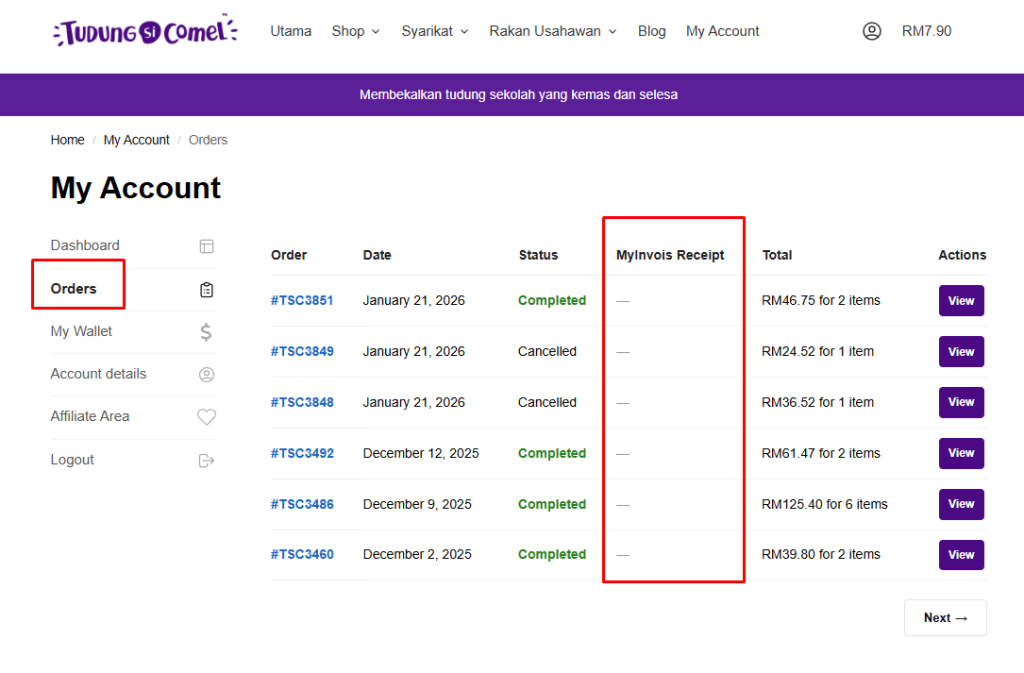The height and width of the screenshot is (673, 1024).
Task: Expand the Rakan Usahawan dropdown menu
Action: [553, 31]
